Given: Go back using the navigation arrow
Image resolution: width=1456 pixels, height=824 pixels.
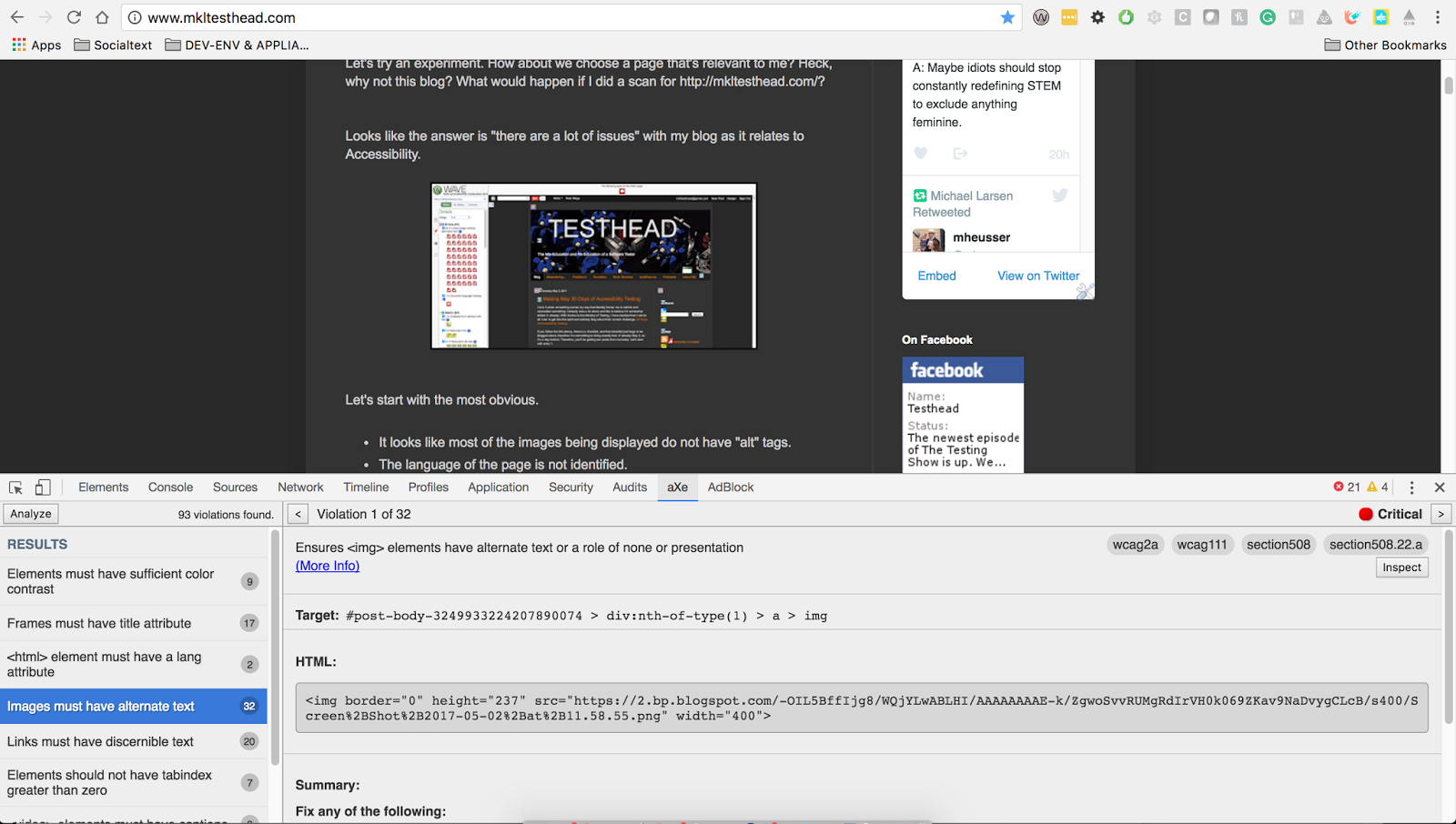Looking at the screenshot, I should coord(17,16).
